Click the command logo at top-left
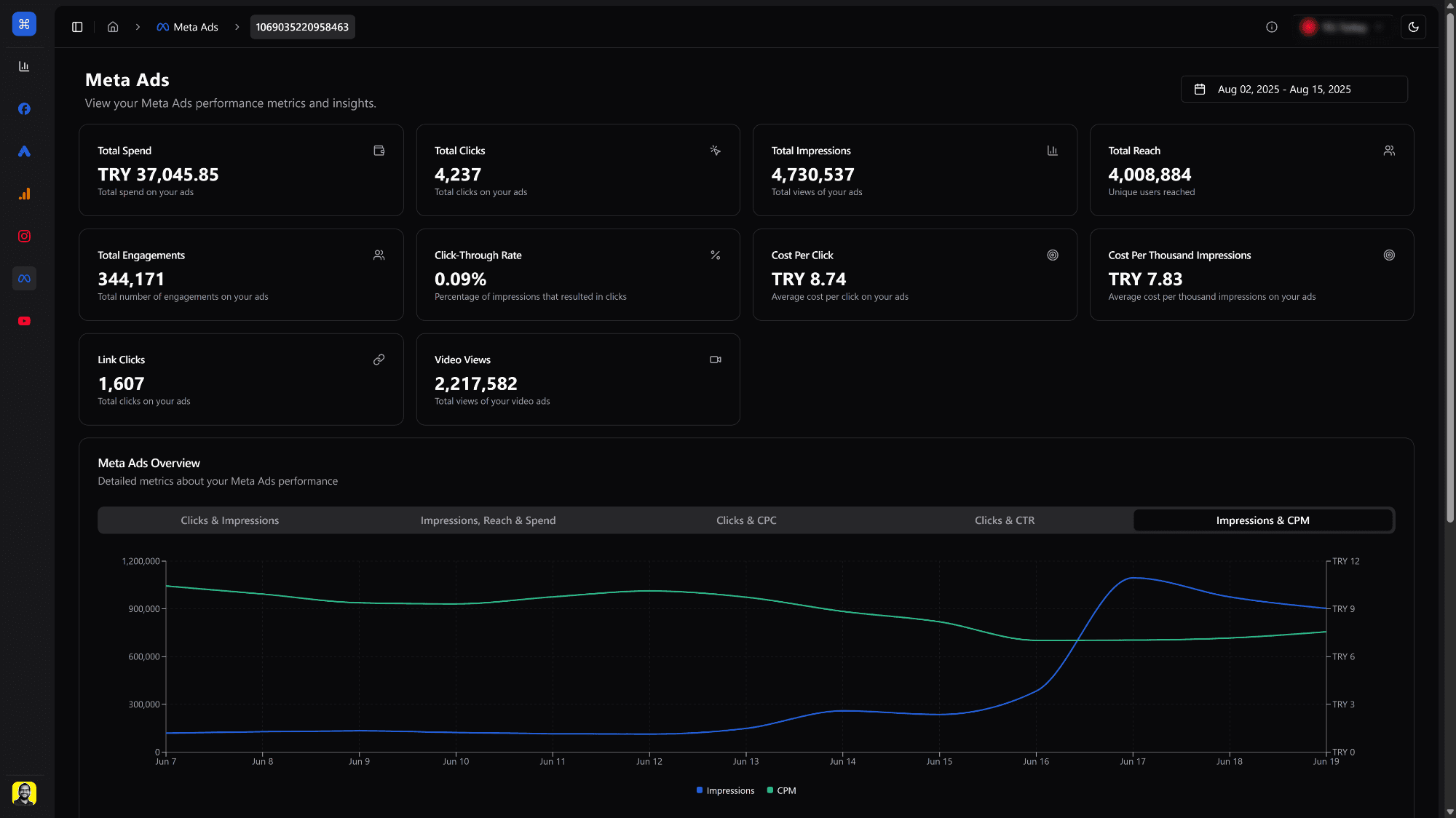1456x818 pixels. click(x=24, y=24)
